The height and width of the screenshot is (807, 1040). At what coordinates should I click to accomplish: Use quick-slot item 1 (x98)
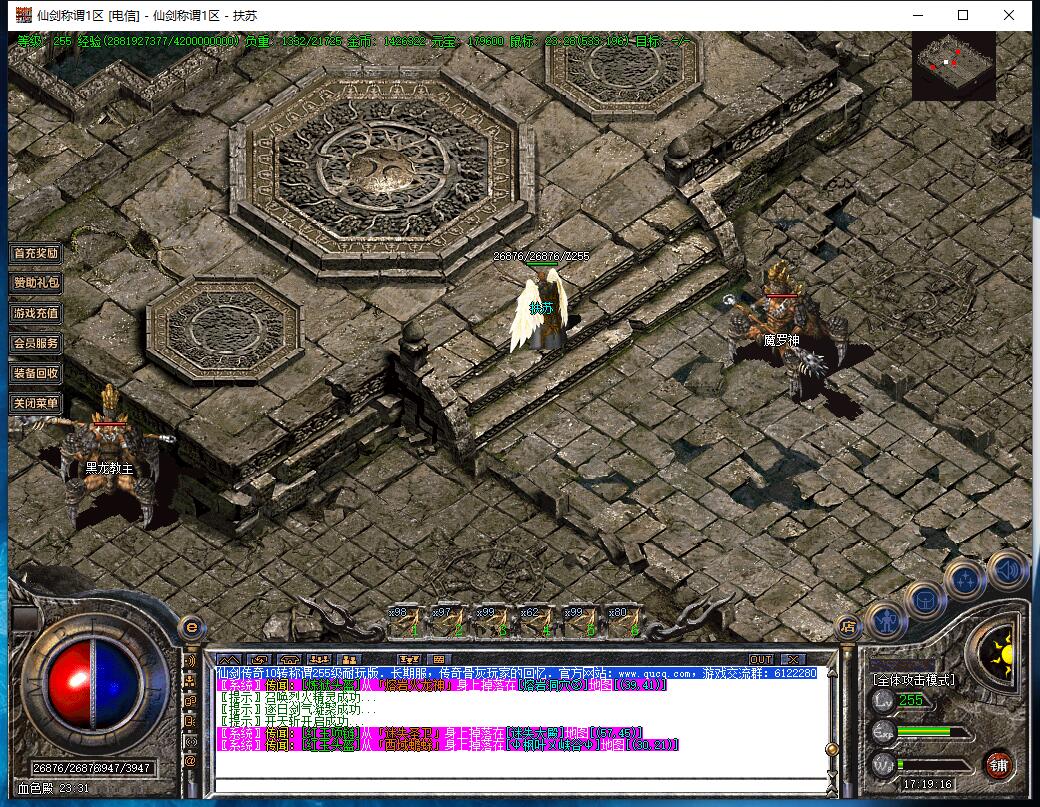(x=406, y=621)
